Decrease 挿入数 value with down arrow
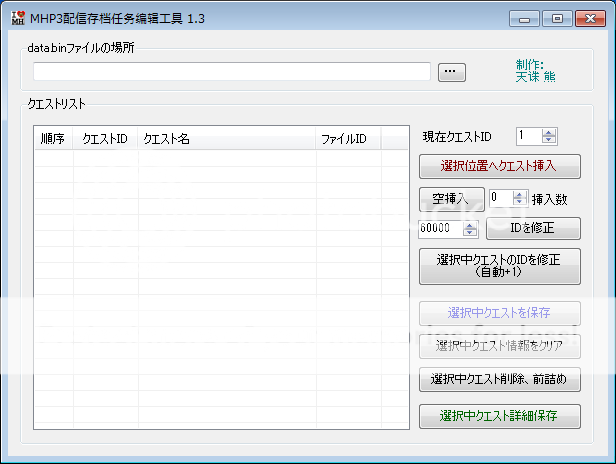The image size is (616, 464). point(519,202)
